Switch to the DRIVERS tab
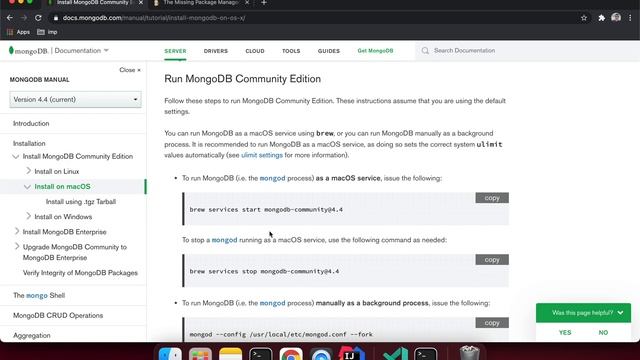The image size is (640, 360). click(216, 51)
